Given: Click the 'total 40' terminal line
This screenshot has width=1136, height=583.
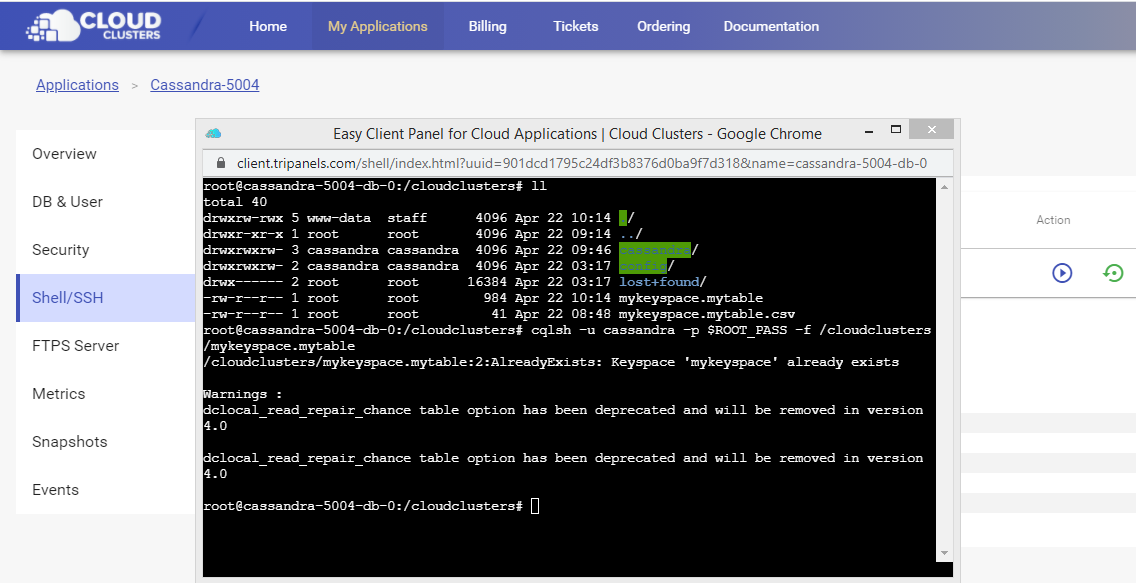Looking at the screenshot, I should (x=235, y=202).
